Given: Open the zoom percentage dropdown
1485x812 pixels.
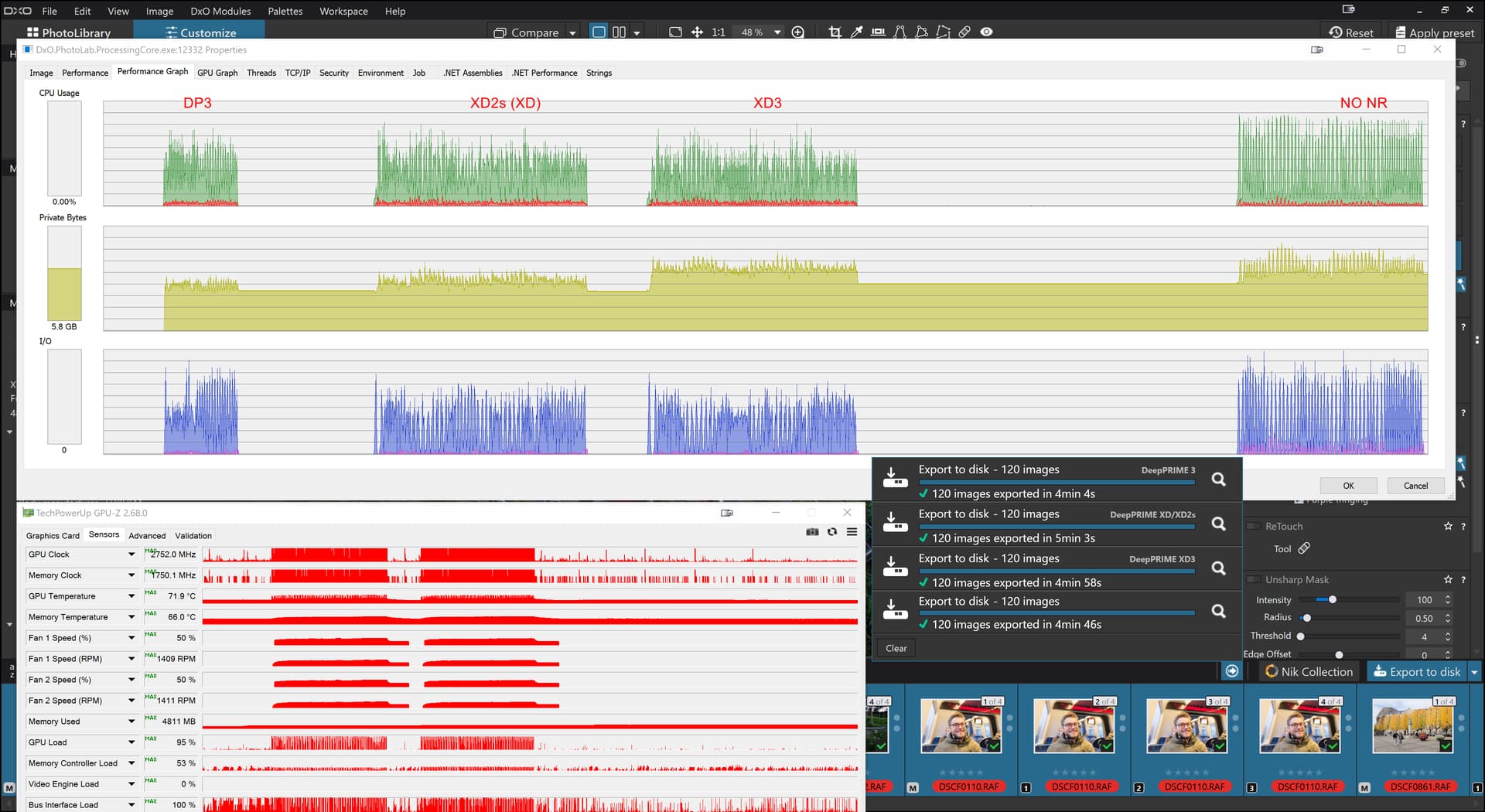Looking at the screenshot, I should point(777,32).
